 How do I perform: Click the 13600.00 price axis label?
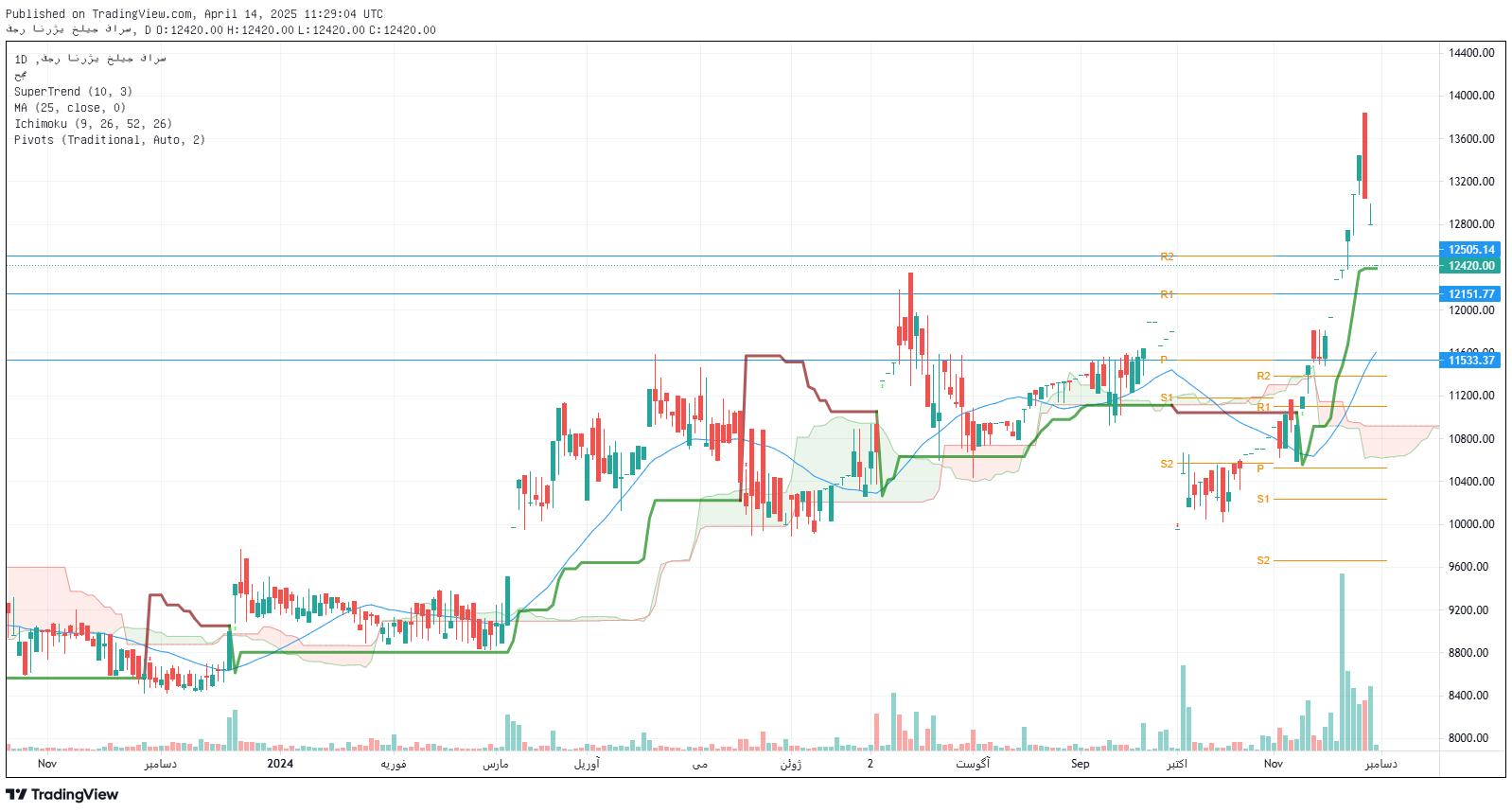click(x=1471, y=139)
